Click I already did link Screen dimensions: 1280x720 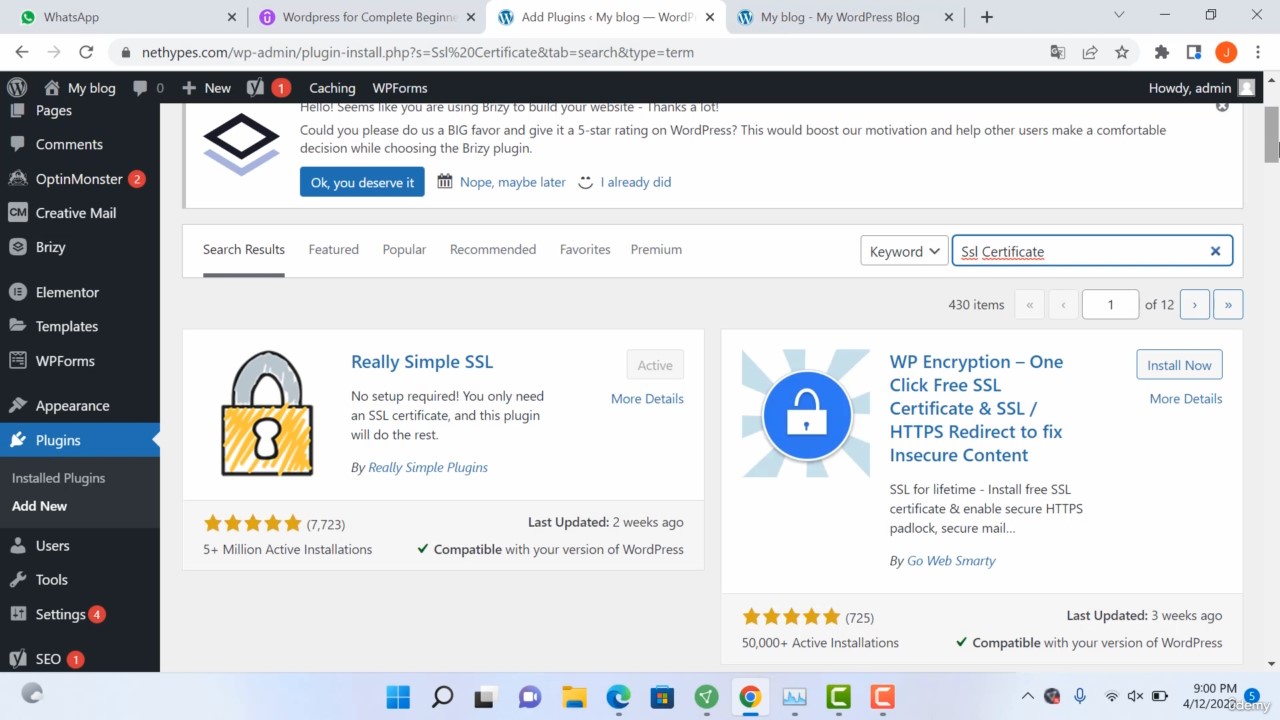coord(636,182)
